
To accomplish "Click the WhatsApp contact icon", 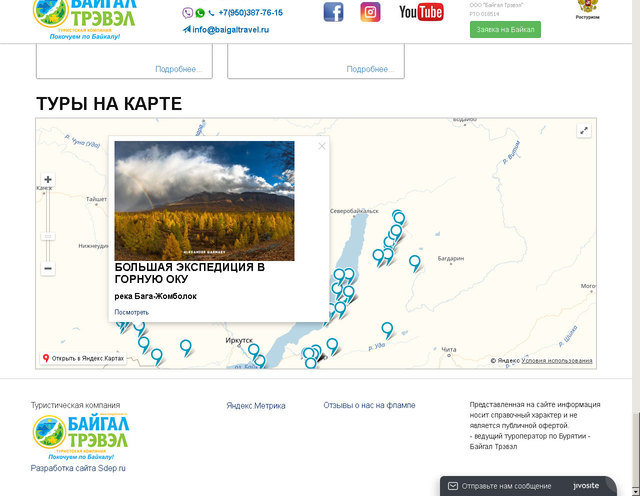I will 200,13.
